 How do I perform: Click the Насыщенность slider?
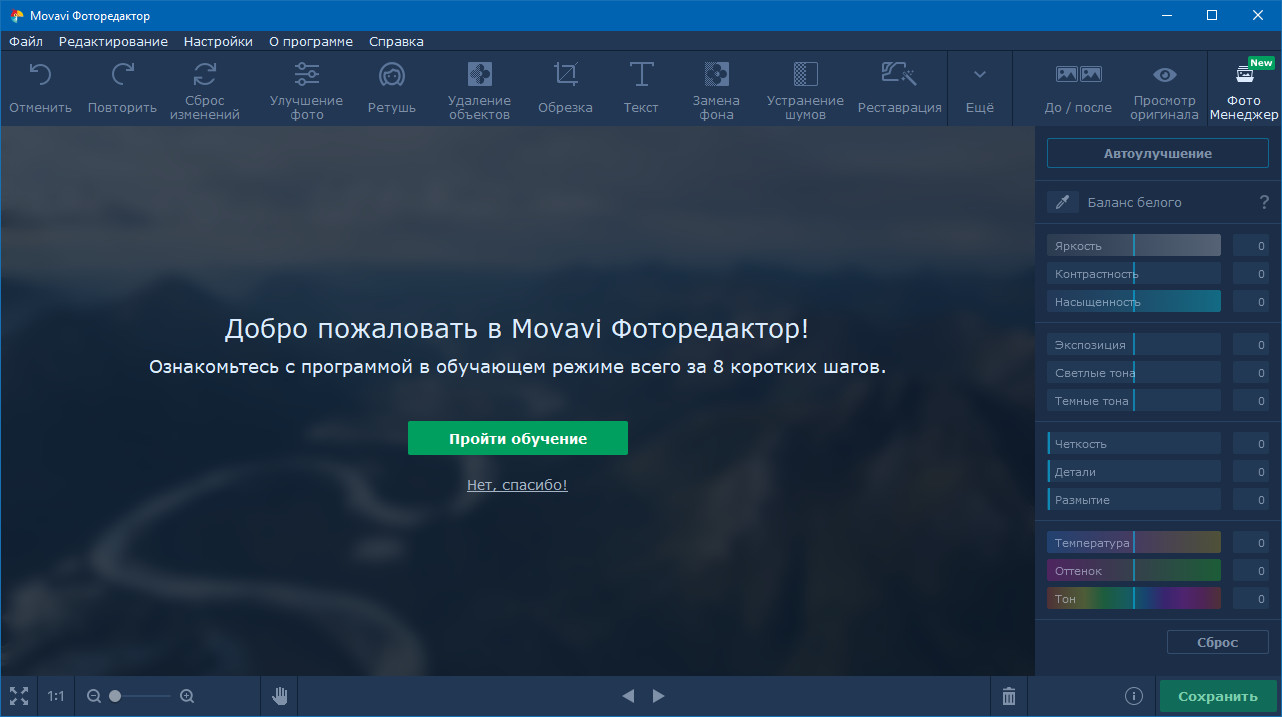[x=1134, y=301]
